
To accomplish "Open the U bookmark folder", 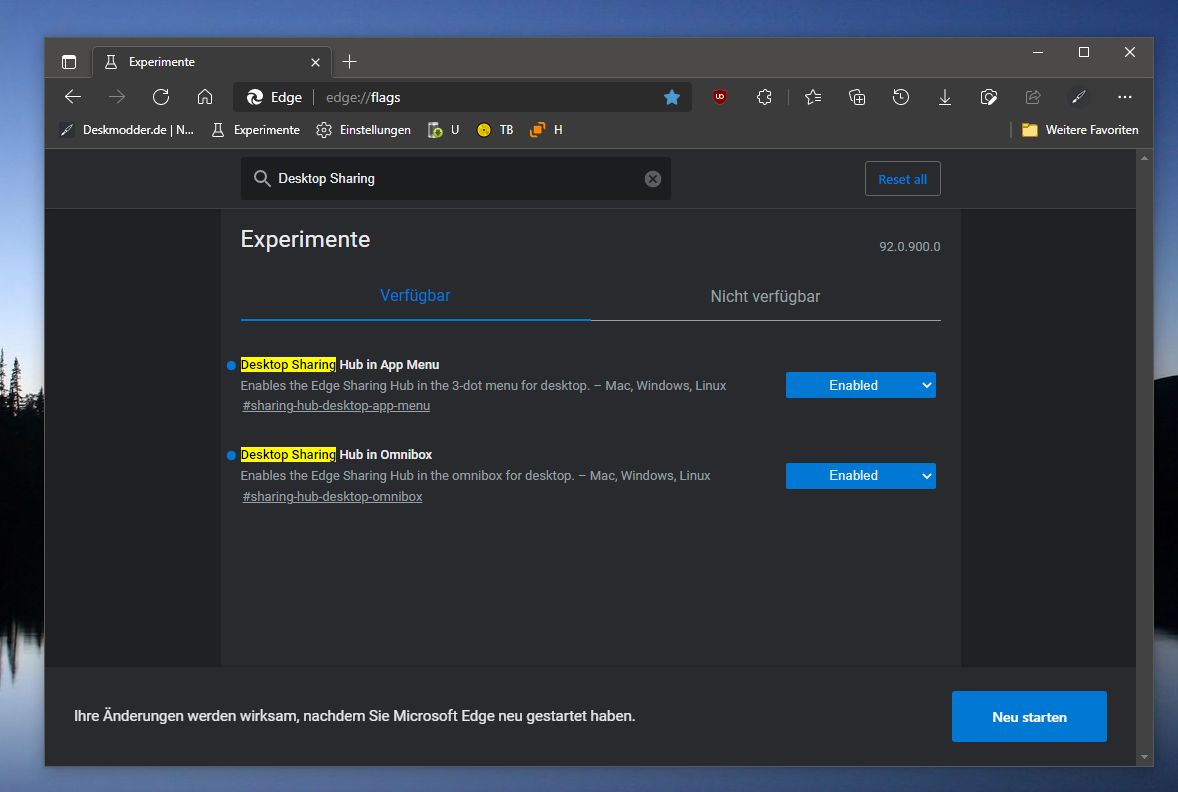I will click(x=443, y=130).
